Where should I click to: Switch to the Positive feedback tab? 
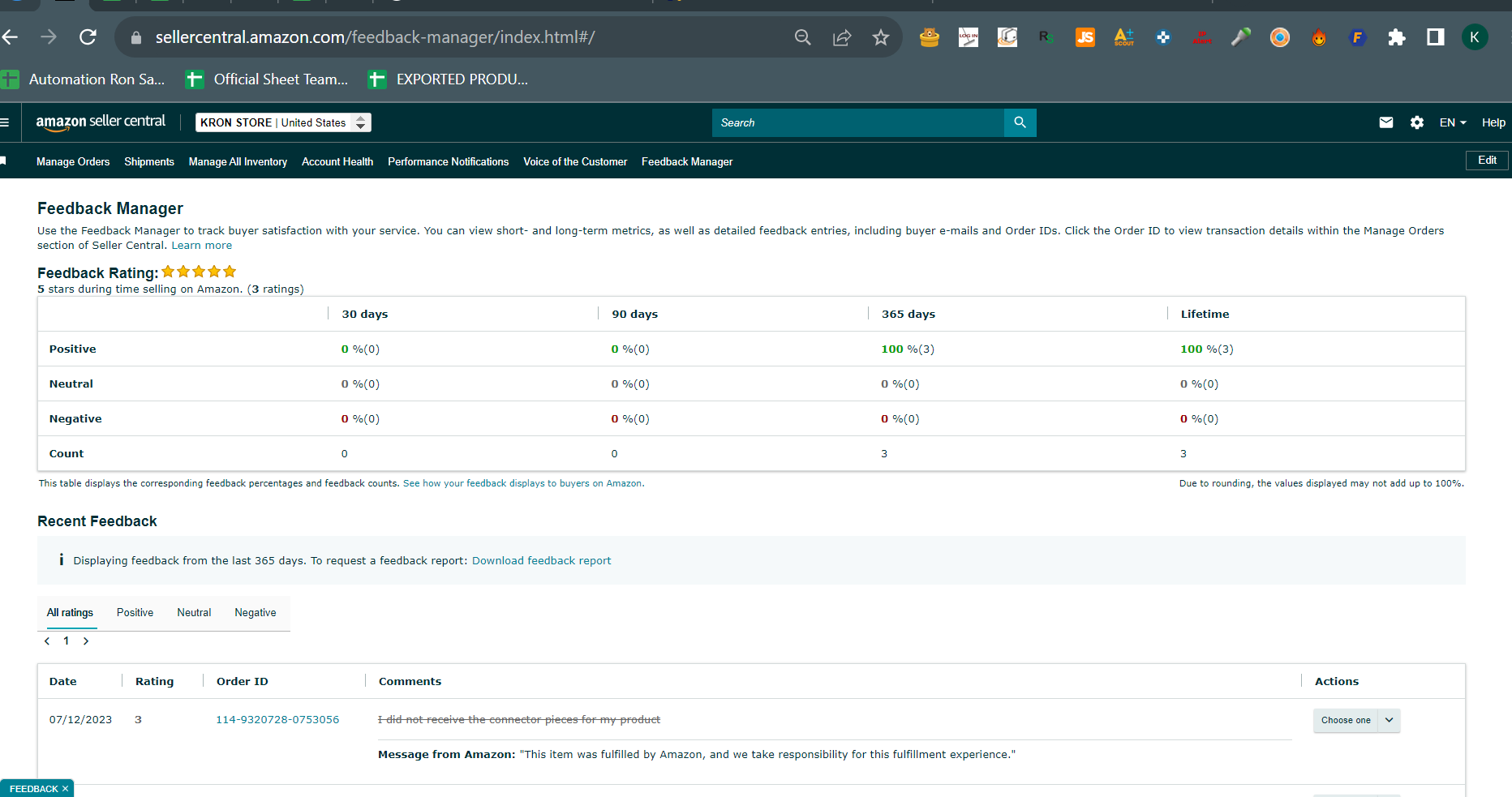coord(135,613)
